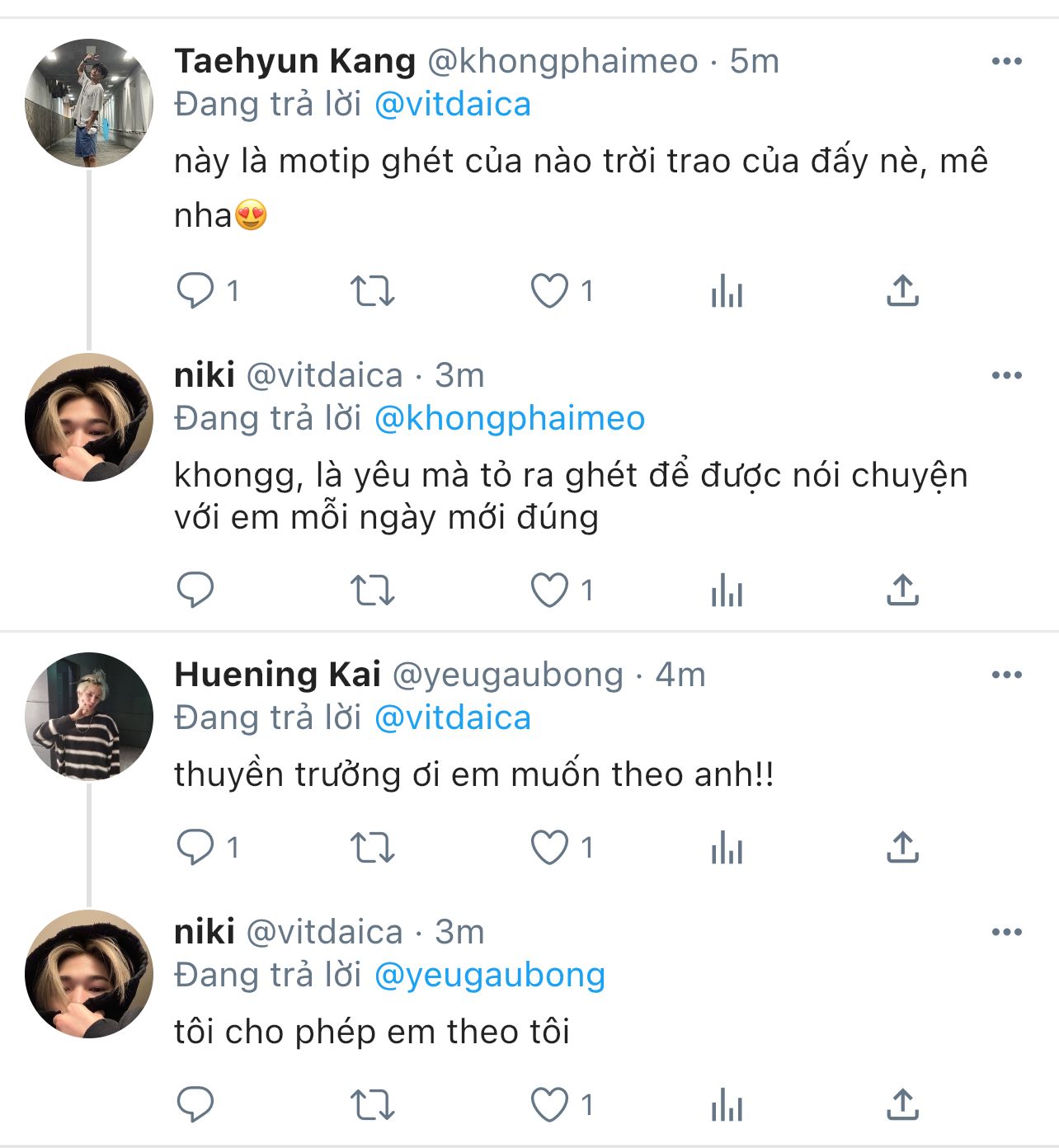Open Huening Kai's profile picture
This screenshot has width=1059, height=1148.
pyautogui.click(x=89, y=717)
